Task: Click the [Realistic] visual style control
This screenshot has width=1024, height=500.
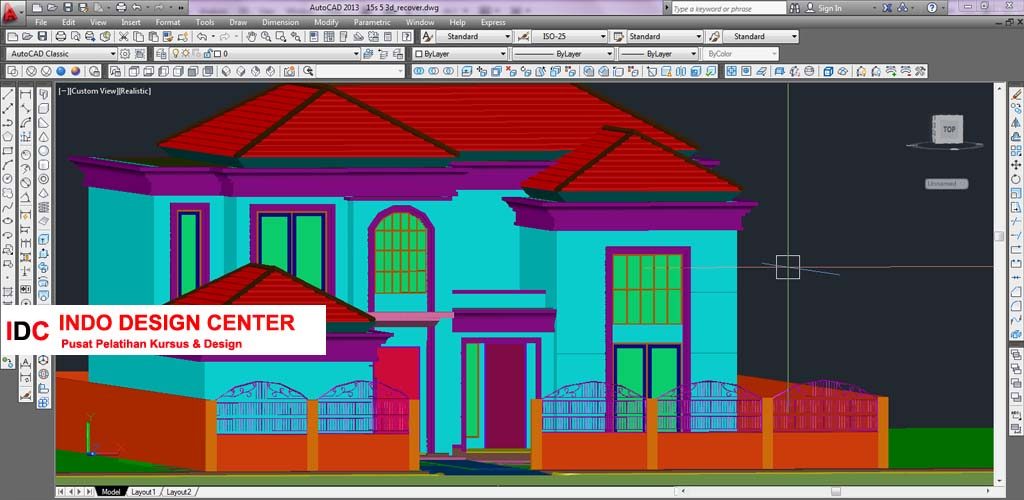Action: click(x=135, y=91)
